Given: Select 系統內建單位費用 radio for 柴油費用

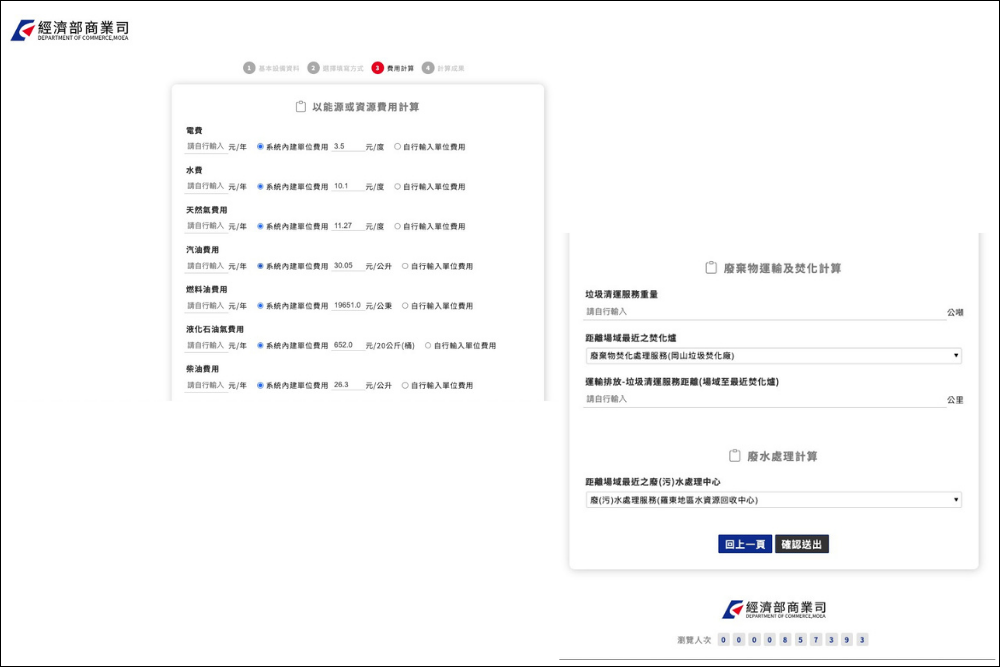Looking at the screenshot, I should coord(260,385).
